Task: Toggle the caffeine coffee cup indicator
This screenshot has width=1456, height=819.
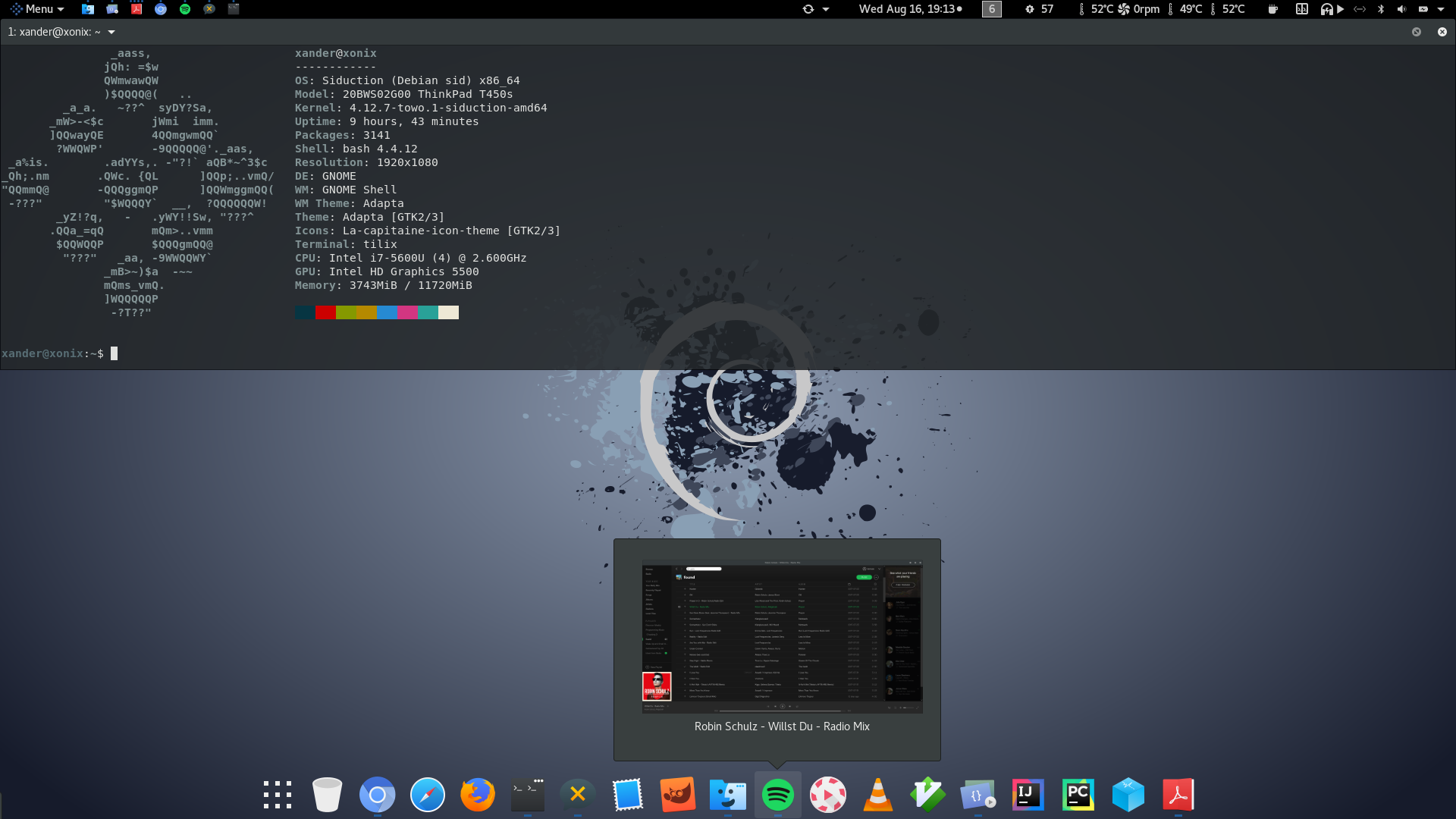Action: [x=1273, y=9]
